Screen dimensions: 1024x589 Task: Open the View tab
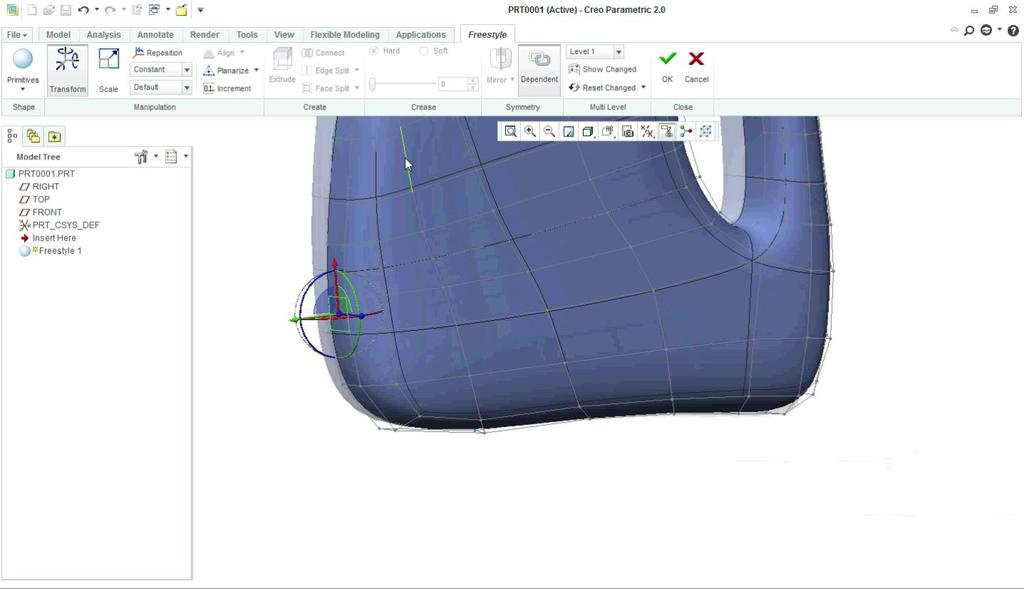pyautogui.click(x=284, y=35)
